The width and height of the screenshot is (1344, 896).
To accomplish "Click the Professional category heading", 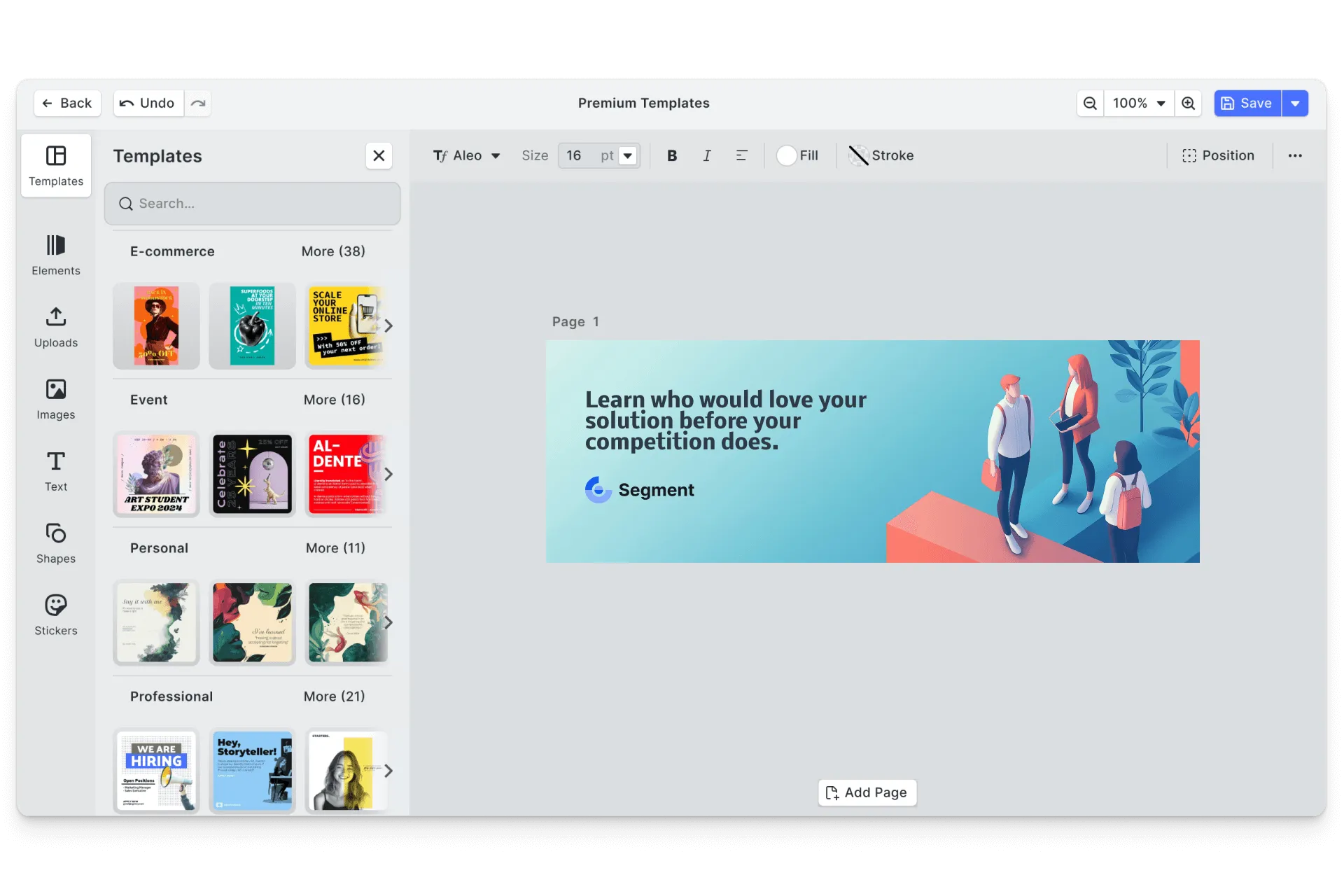I will pos(171,696).
